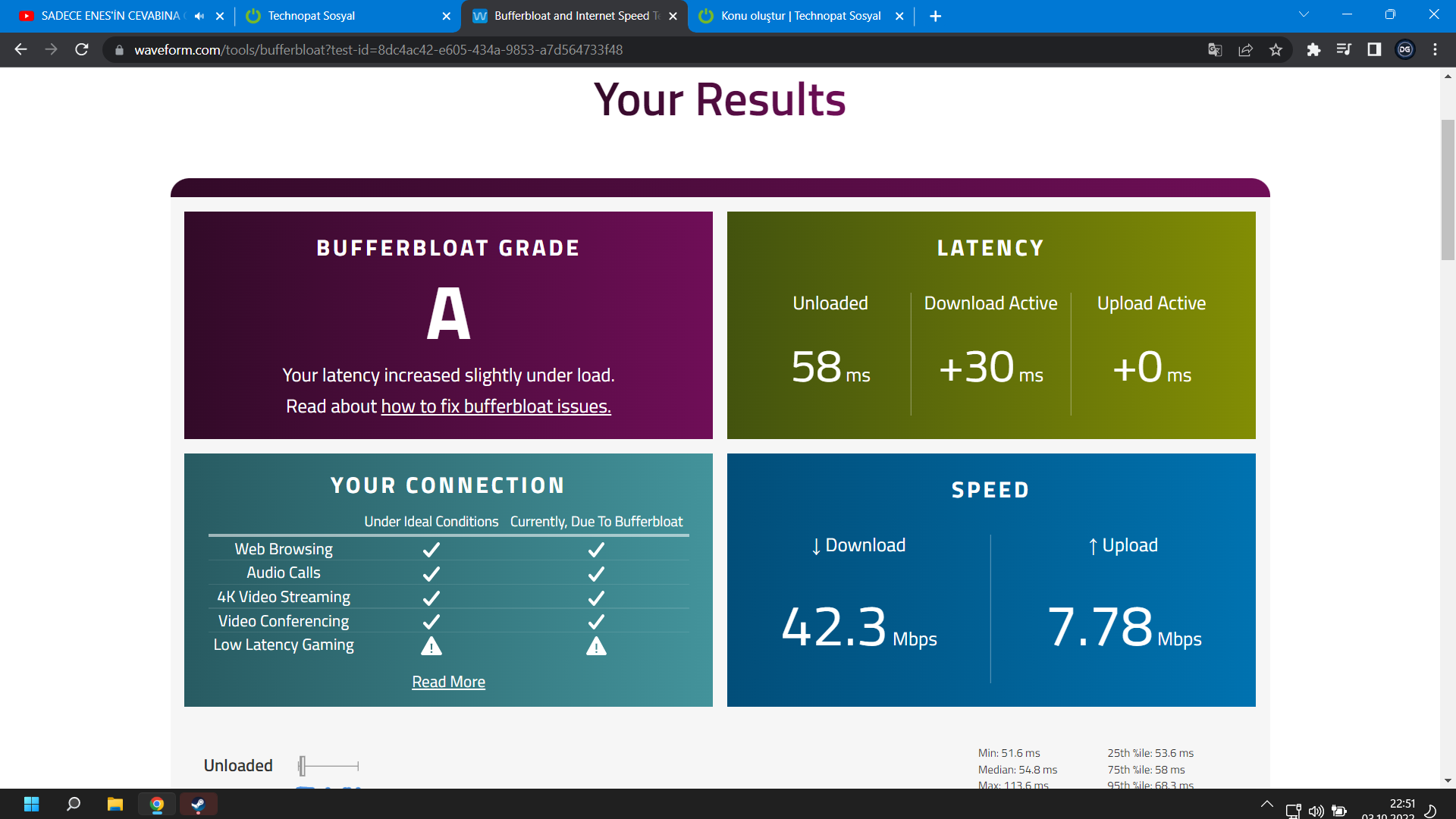Open Windows search from the taskbar
Screen dimensions: 1456x819
coord(74,805)
